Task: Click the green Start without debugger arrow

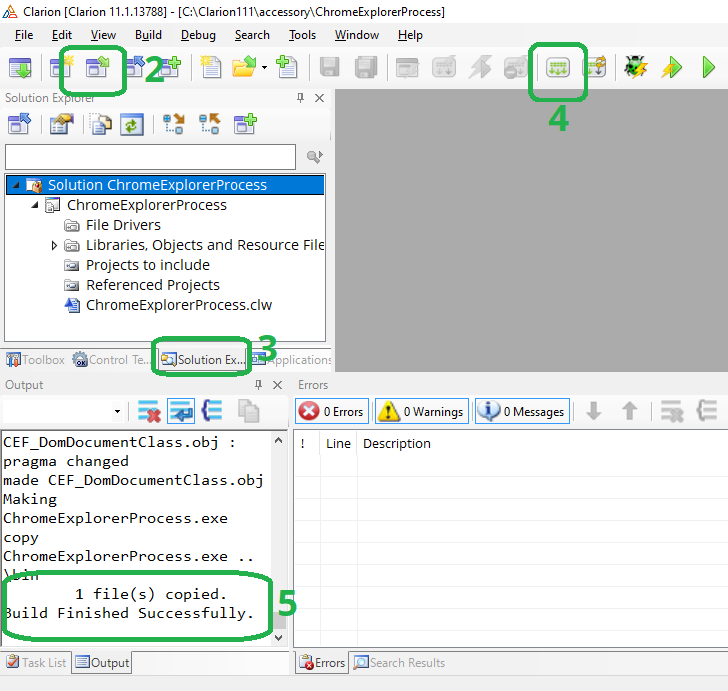Action: coord(709,68)
